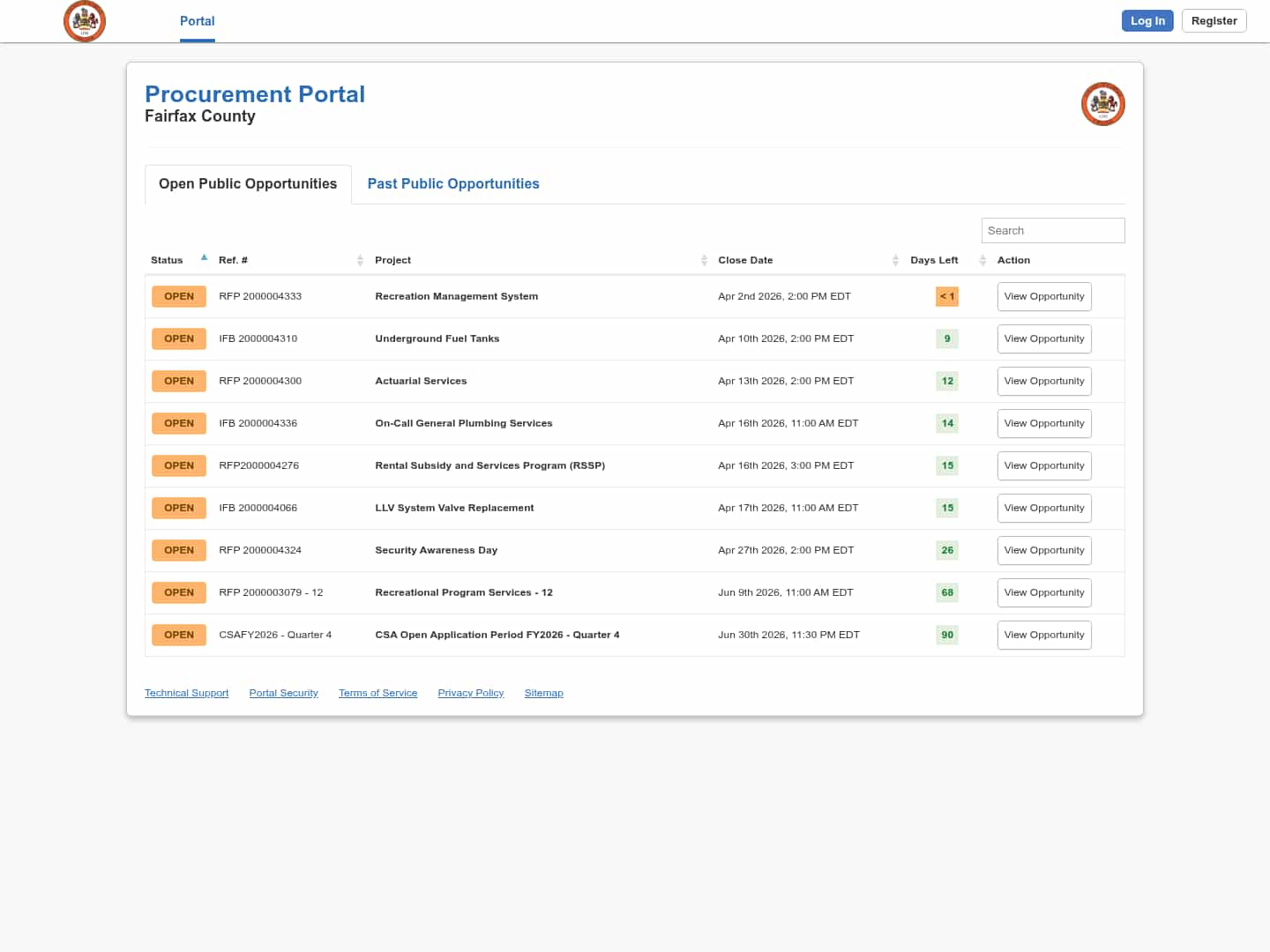This screenshot has height=952, width=1270.
Task: Sort by Project column arrows
Action: coord(704,260)
